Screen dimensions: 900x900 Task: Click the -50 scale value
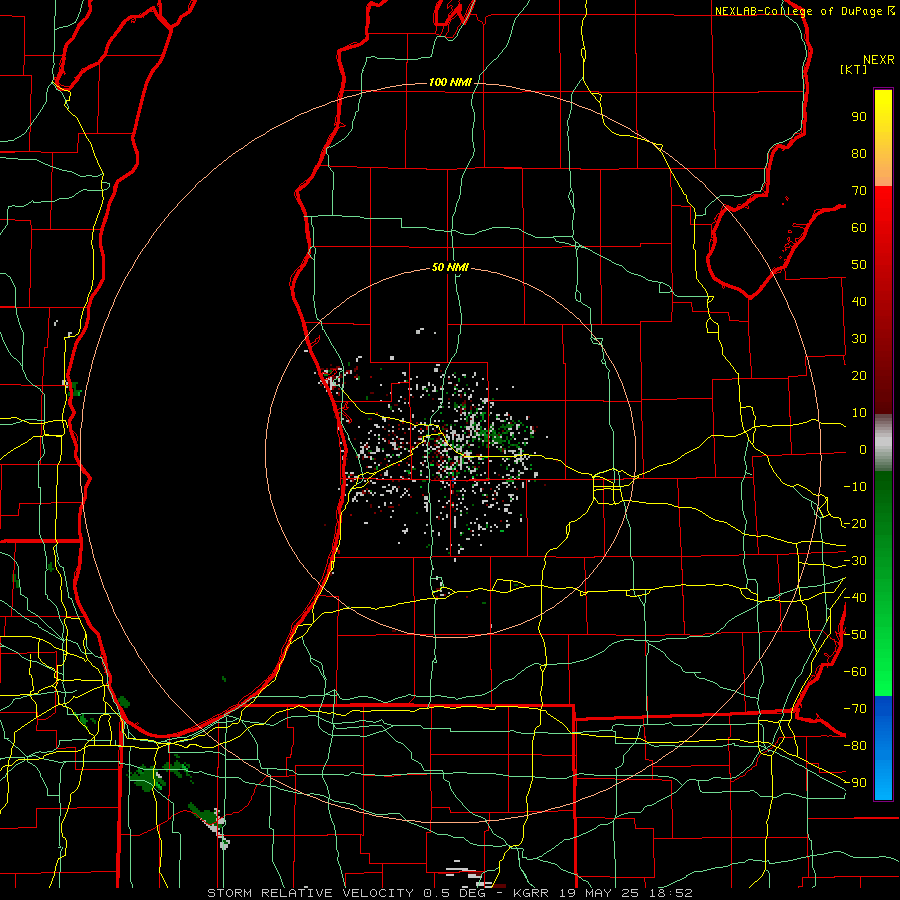tap(855, 635)
